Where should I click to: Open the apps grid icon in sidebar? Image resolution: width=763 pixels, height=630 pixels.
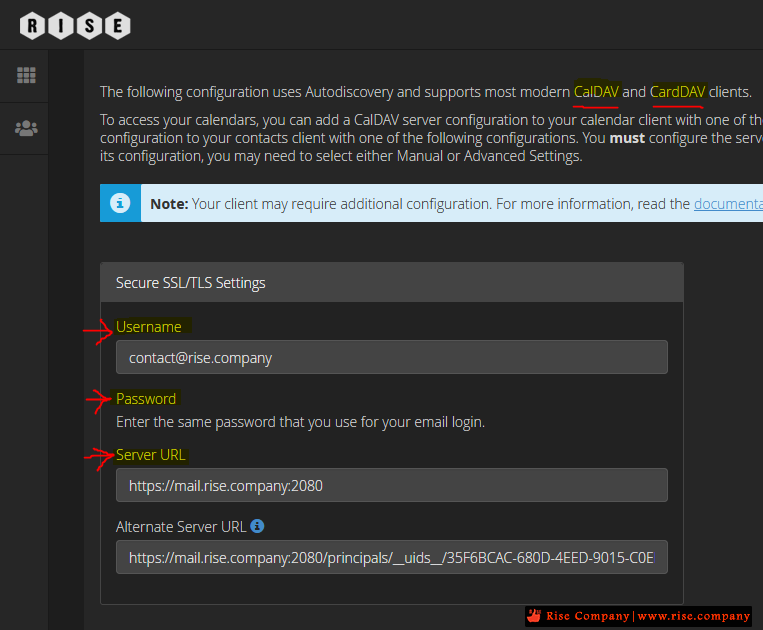click(x=26, y=75)
